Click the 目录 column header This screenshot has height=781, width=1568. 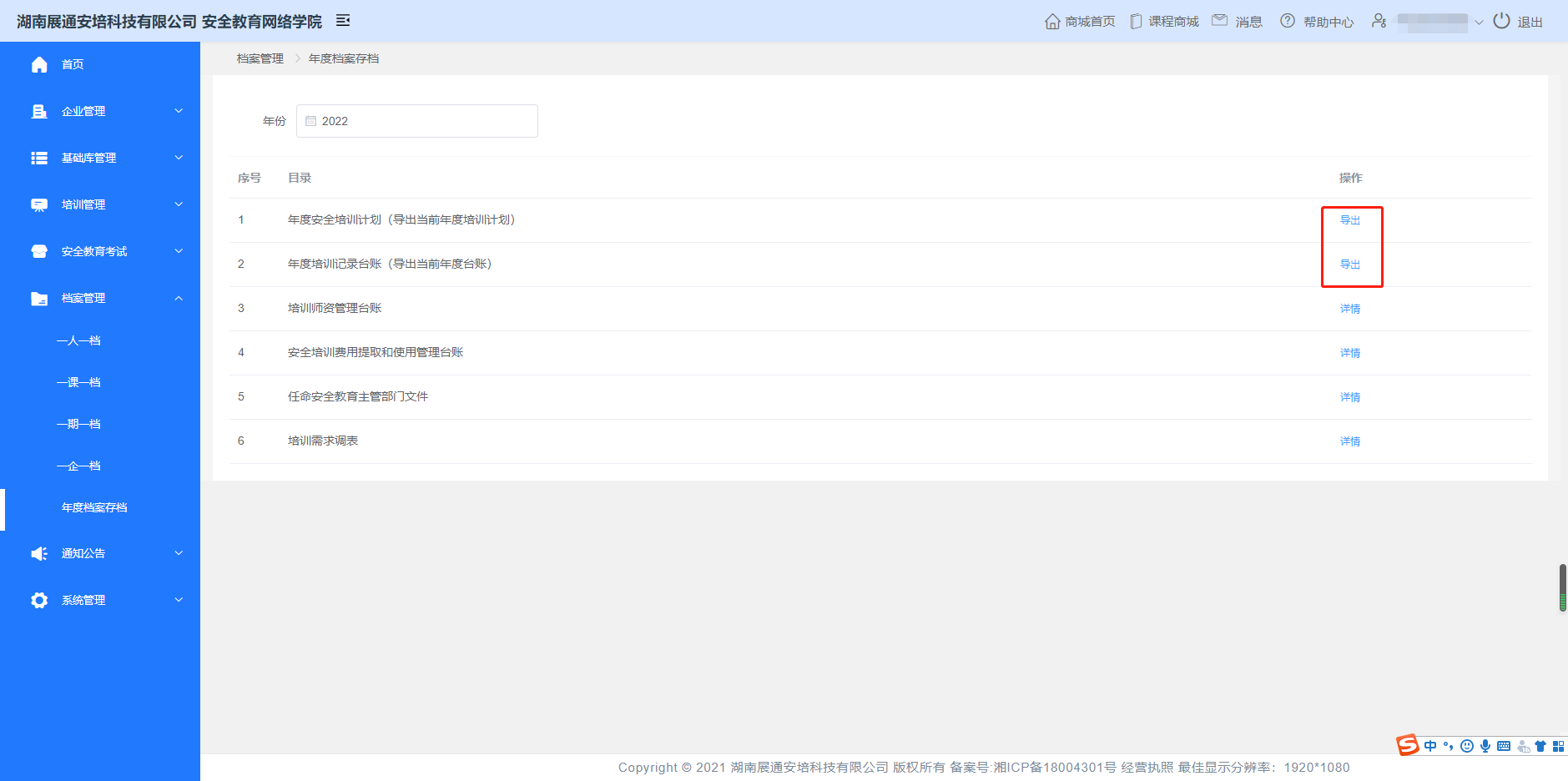tap(300, 178)
